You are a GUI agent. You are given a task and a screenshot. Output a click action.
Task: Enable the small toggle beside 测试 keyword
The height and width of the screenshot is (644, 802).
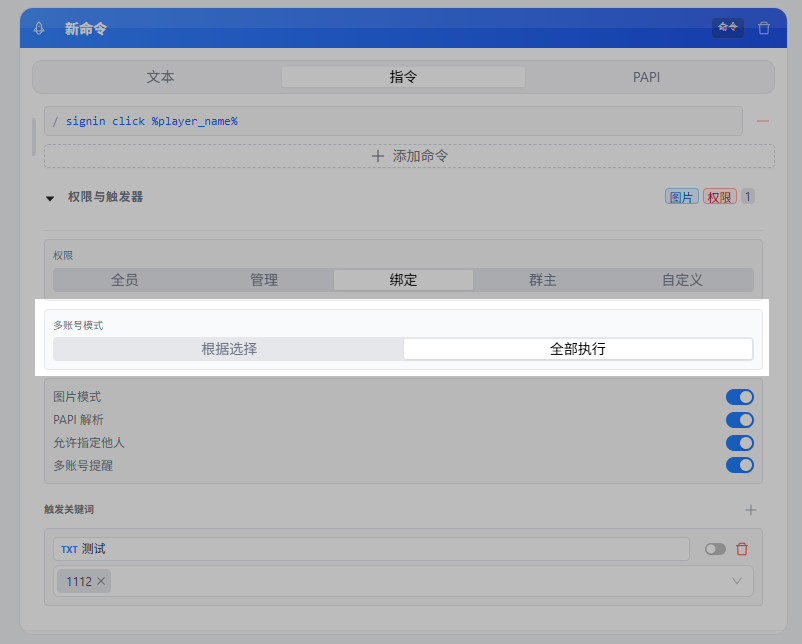(715, 549)
